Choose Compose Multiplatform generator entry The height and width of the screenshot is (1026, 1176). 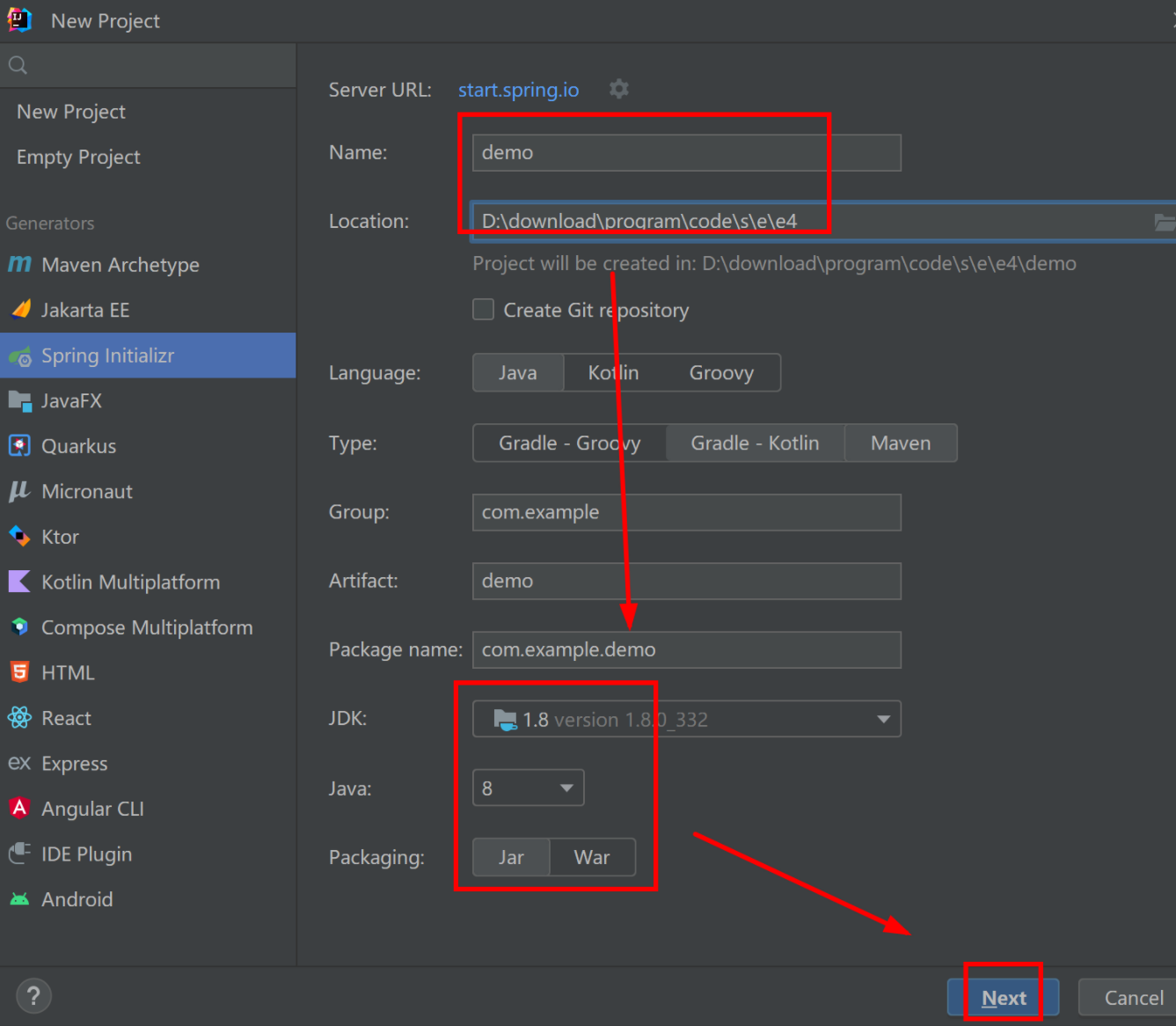[148, 627]
